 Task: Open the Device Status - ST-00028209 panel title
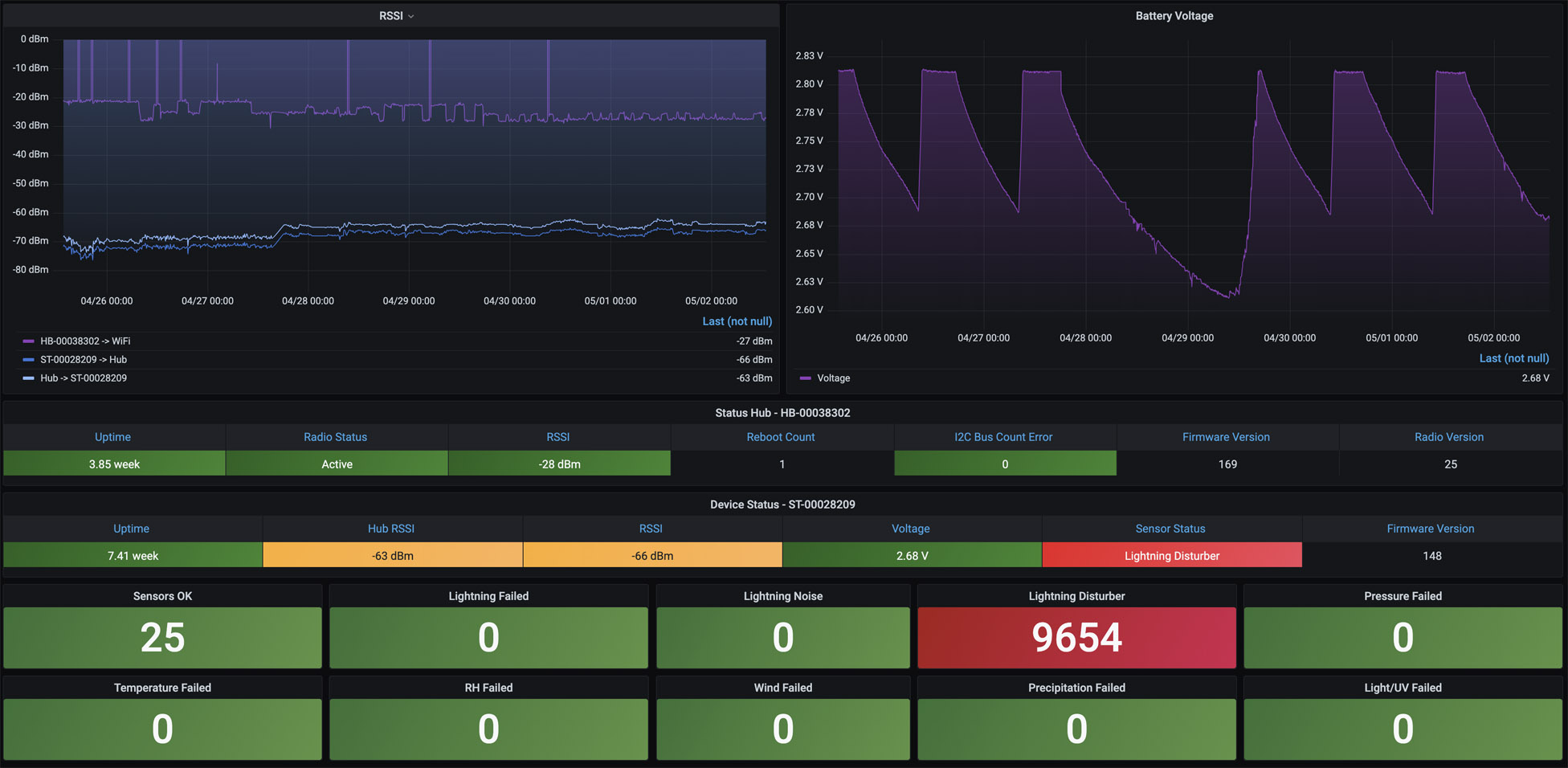click(x=782, y=505)
